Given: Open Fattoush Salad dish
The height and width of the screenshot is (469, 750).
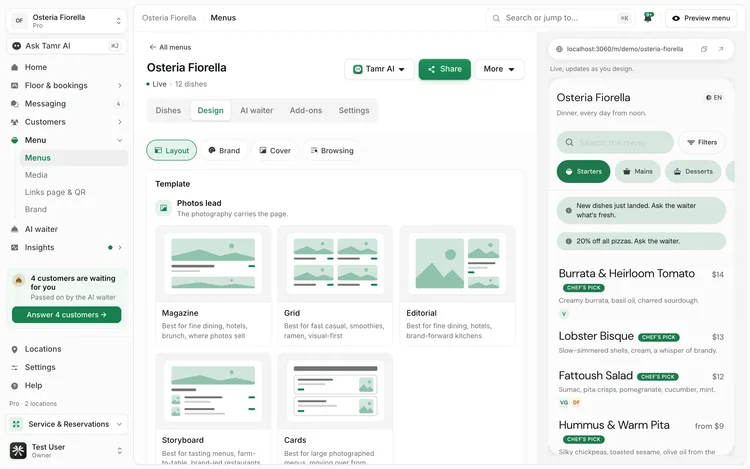Looking at the screenshot, I should [x=641, y=388].
